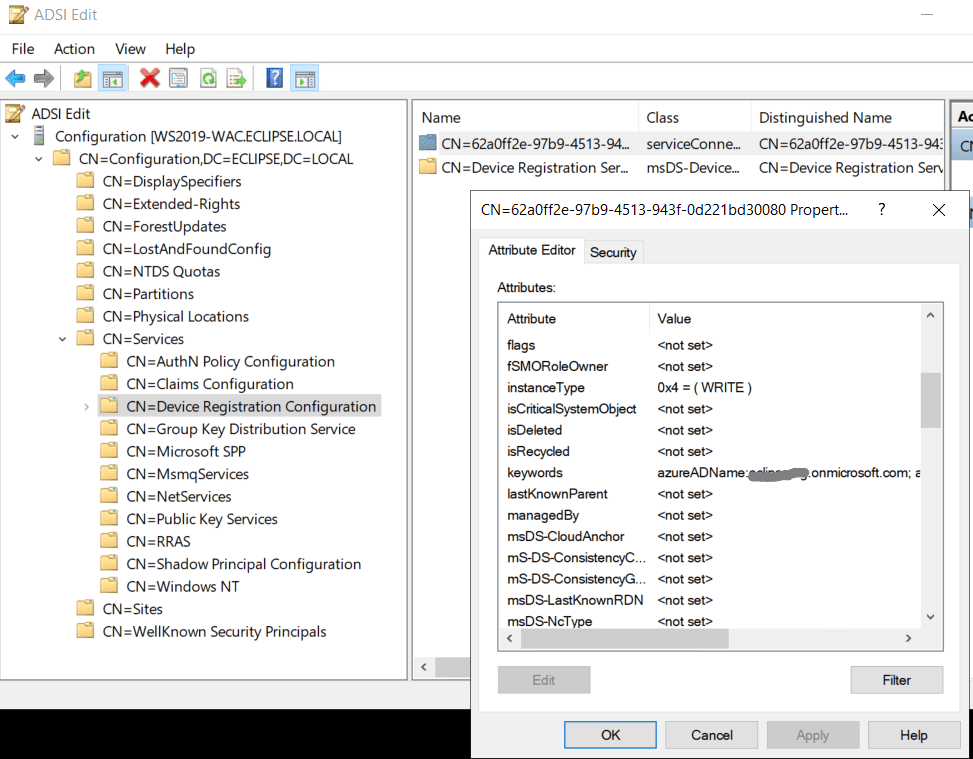Click the Distinguished Name column header
This screenshot has height=759, width=973.
click(825, 118)
